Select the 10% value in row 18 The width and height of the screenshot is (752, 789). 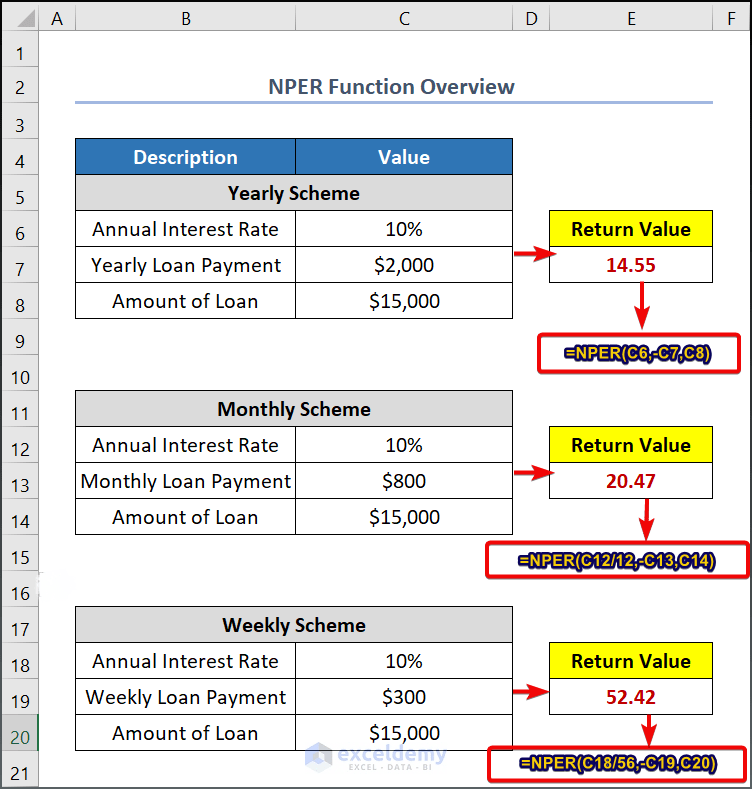(x=404, y=661)
